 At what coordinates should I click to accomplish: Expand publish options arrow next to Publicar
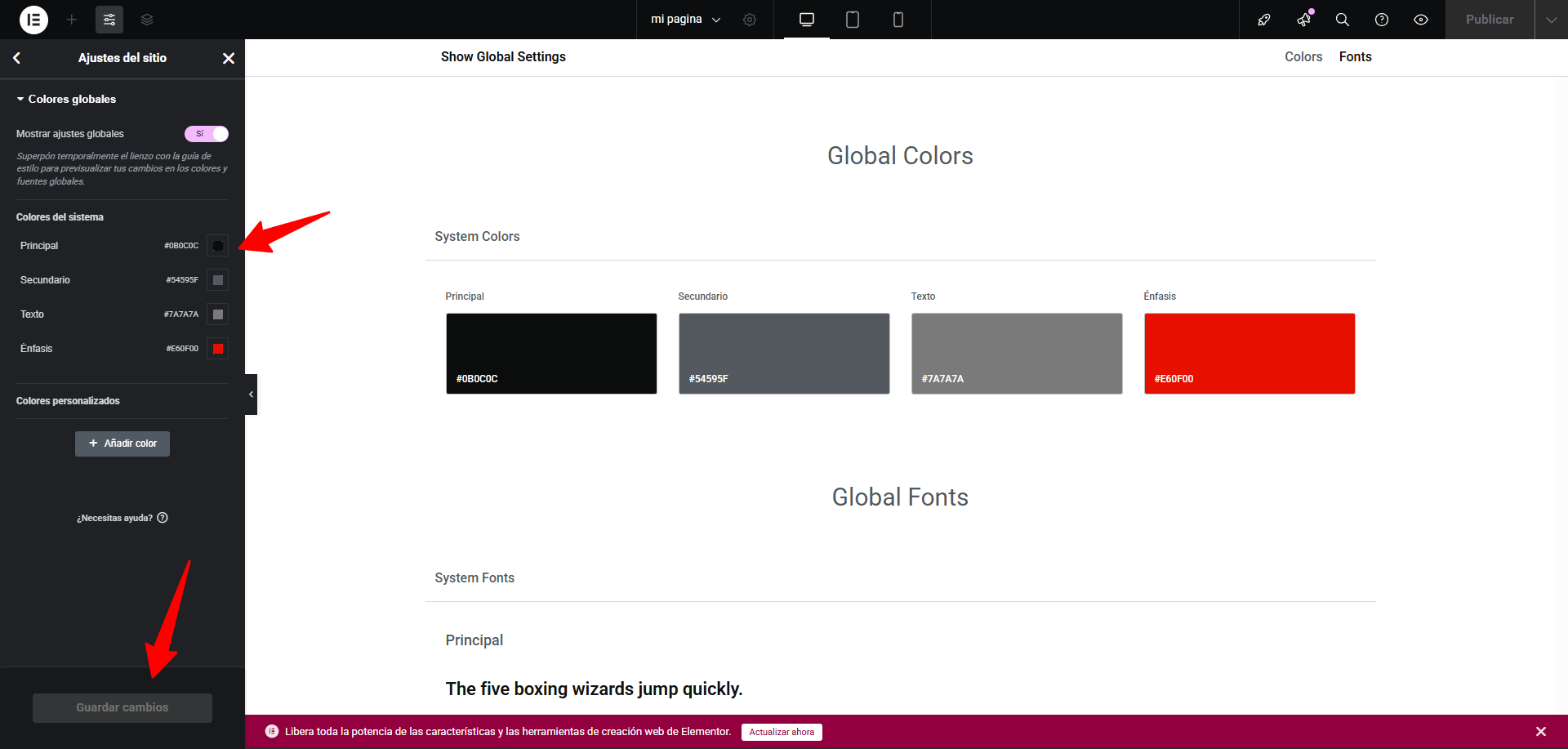point(1551,20)
